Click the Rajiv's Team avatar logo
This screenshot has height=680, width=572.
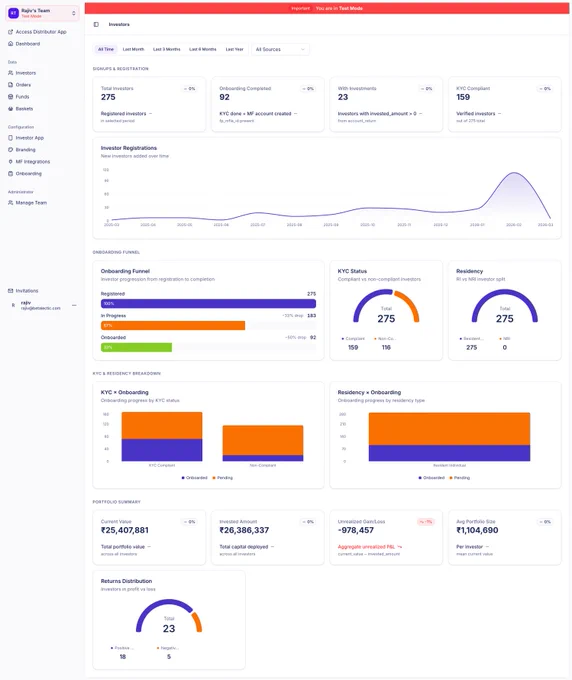point(13,13)
